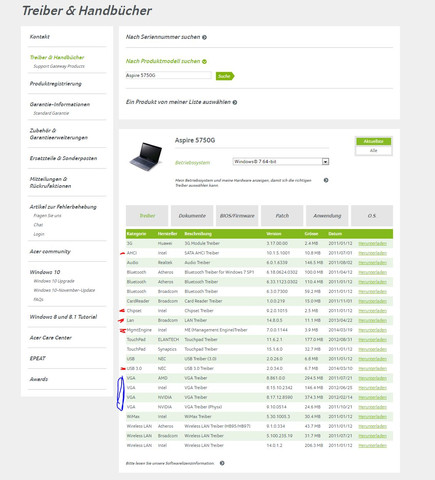435x480 pixels.
Task: Open Garantie-Informationen in the sidebar
Action: tap(60, 104)
